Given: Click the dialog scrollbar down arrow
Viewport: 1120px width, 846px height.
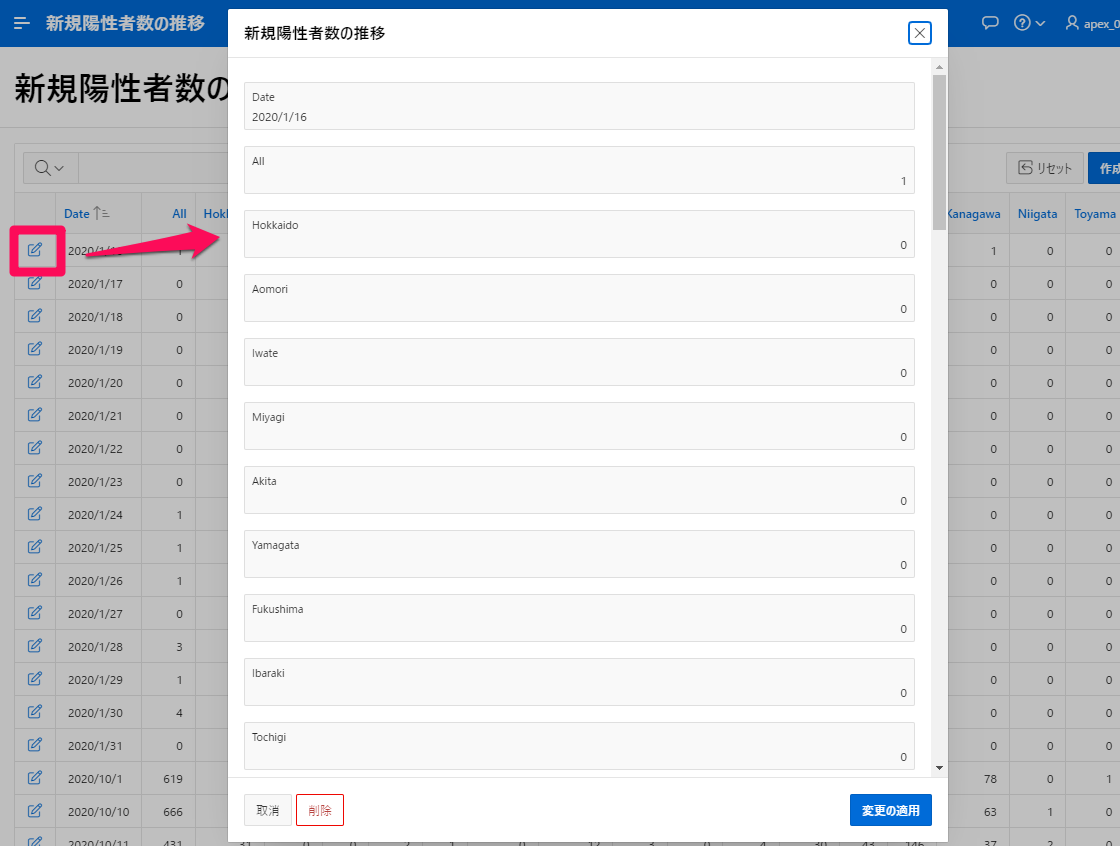Looking at the screenshot, I should [939, 767].
